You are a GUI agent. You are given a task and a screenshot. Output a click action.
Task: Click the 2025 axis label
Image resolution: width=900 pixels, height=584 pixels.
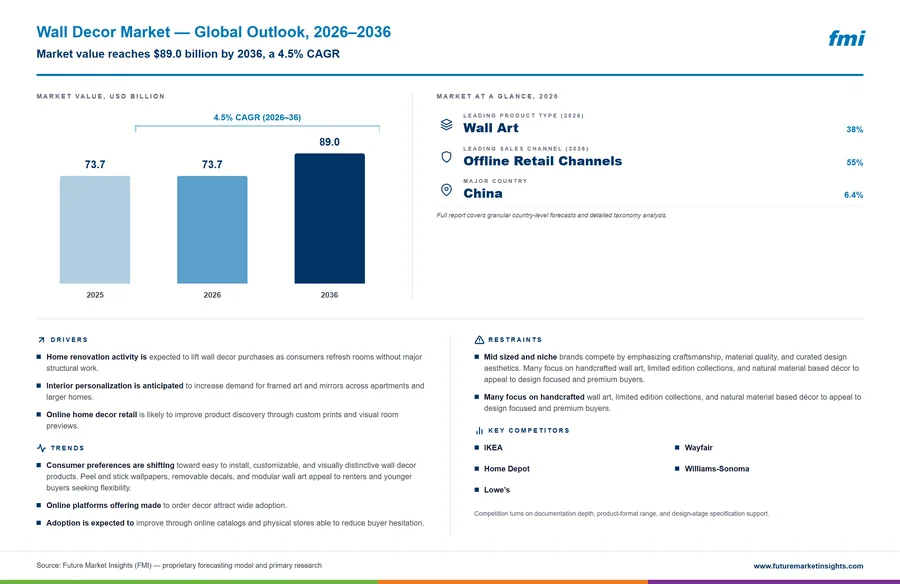[95, 295]
